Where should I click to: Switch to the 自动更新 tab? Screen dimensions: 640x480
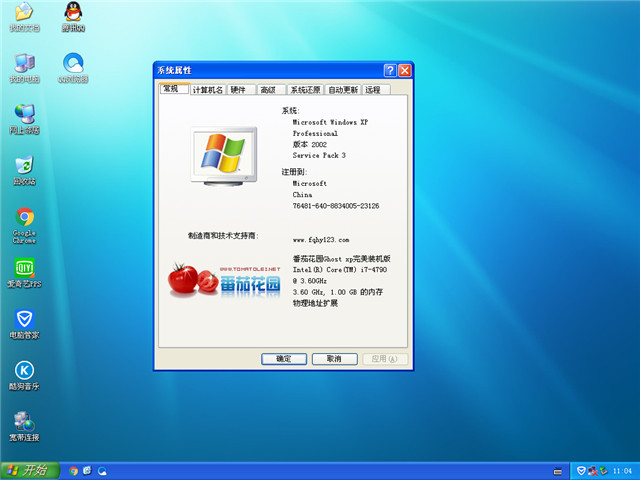coord(343,90)
